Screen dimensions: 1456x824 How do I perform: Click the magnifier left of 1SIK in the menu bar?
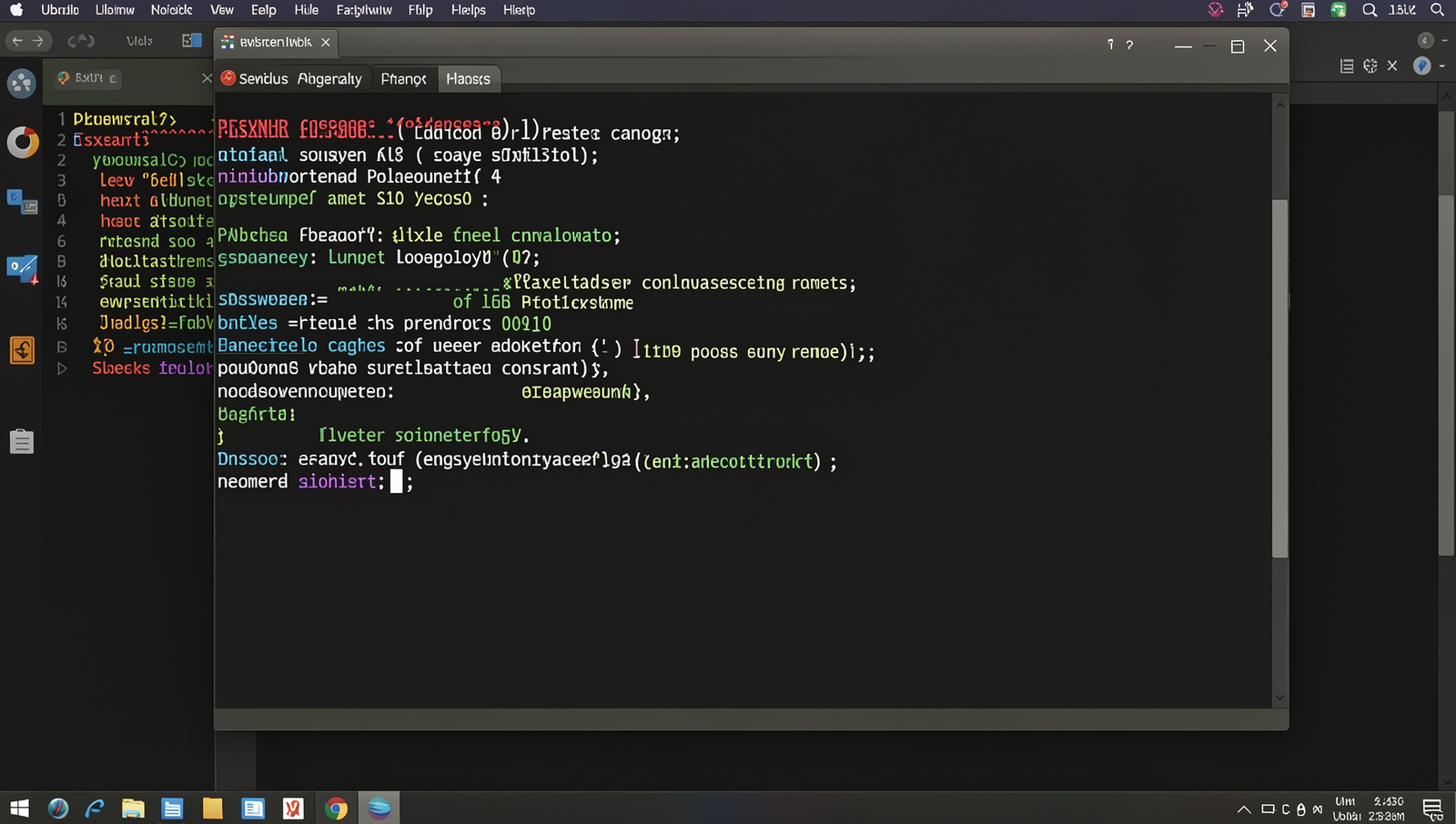(1370, 10)
